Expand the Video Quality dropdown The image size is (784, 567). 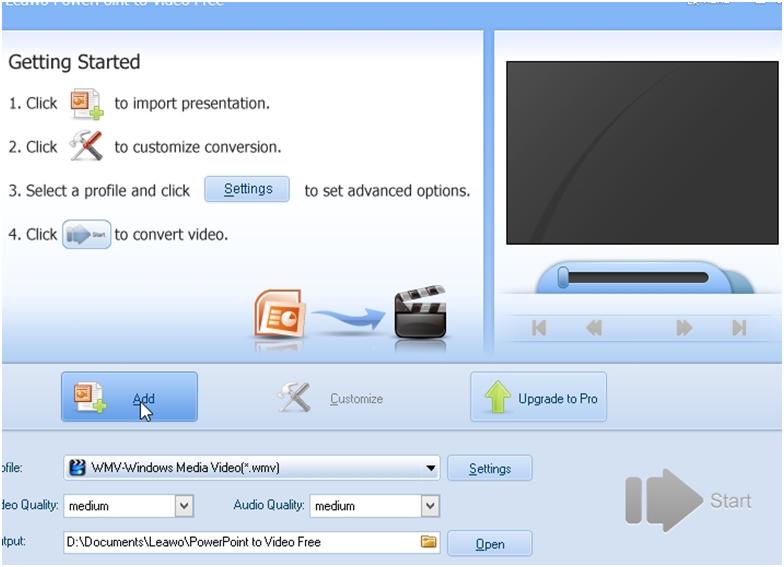(183, 506)
